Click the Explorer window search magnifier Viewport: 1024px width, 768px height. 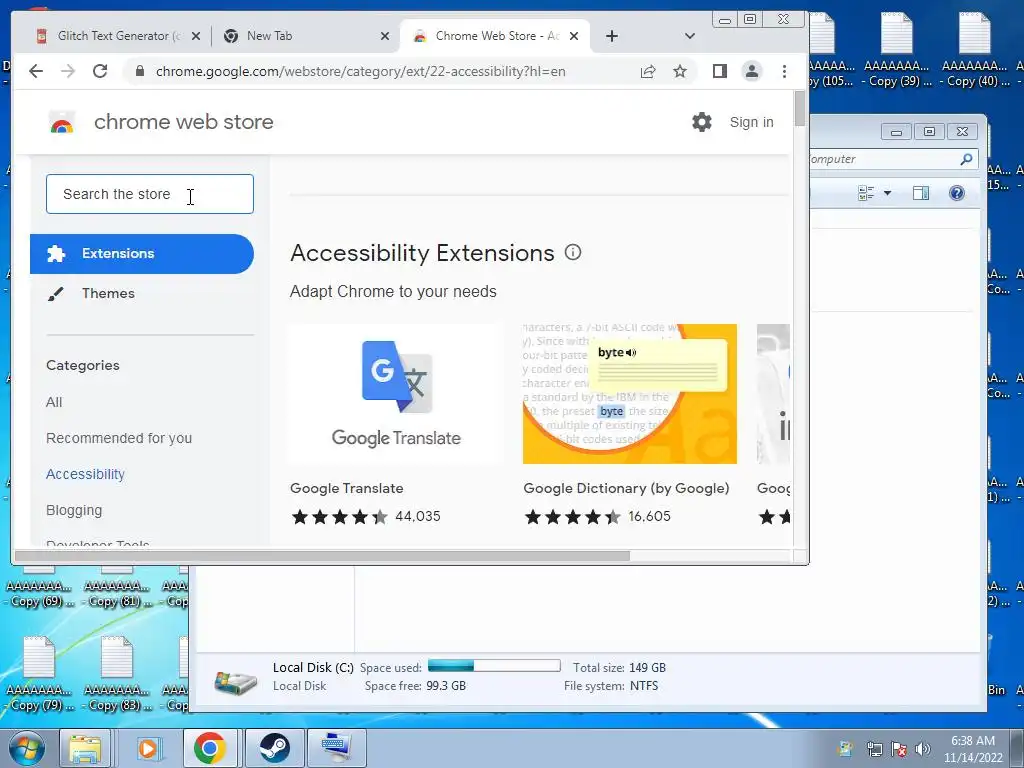967,159
